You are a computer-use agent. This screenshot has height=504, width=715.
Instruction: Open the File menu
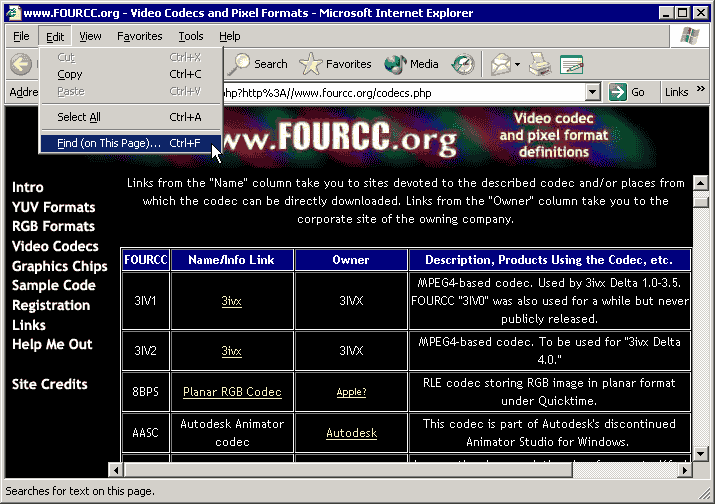tap(21, 36)
